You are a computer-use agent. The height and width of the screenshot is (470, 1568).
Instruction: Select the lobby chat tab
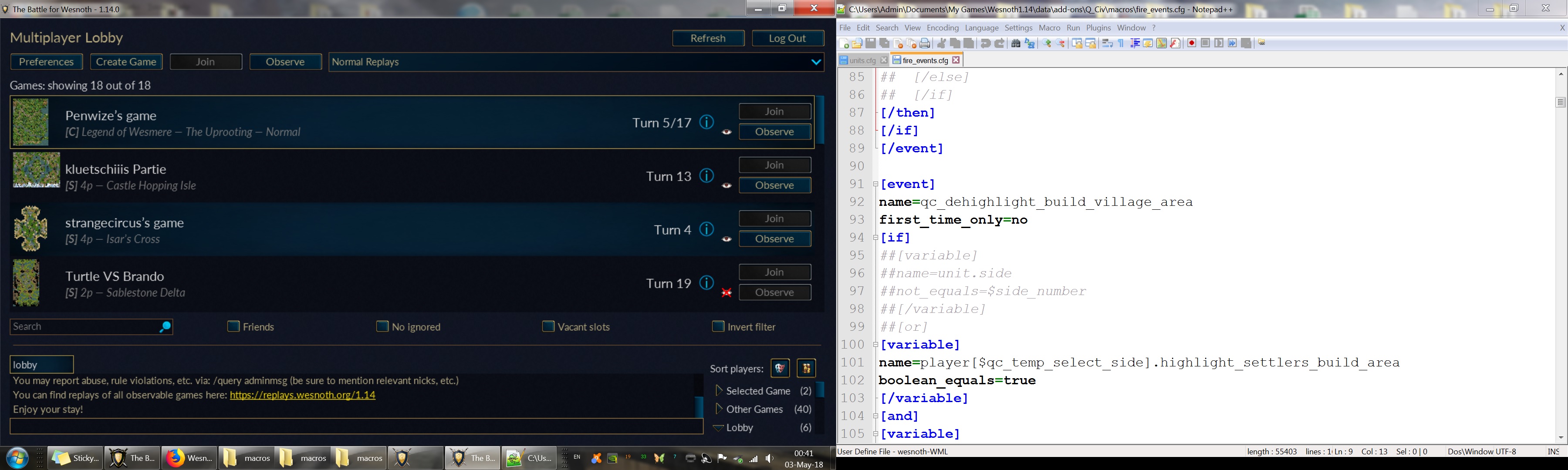coord(41,364)
